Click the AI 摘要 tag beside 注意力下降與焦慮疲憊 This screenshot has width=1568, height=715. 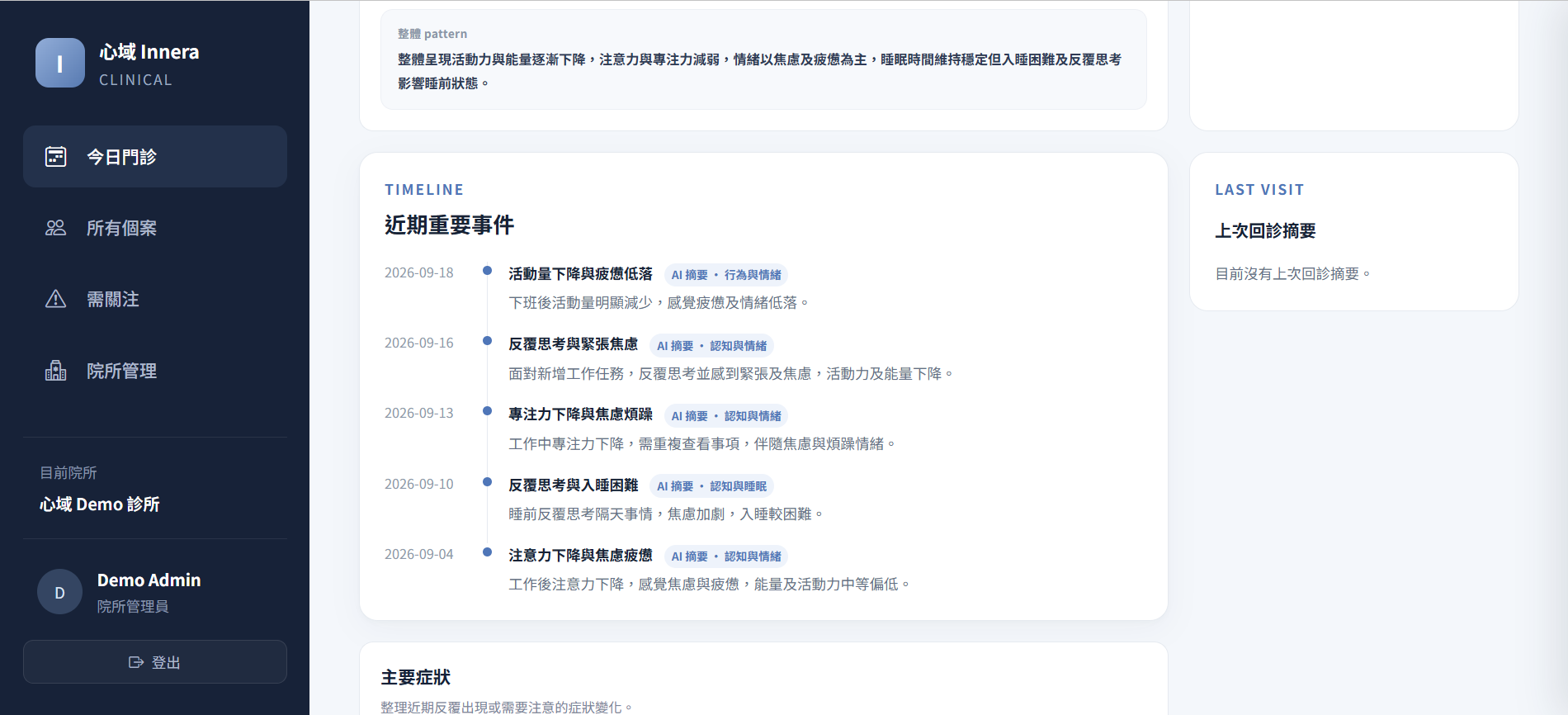726,556
